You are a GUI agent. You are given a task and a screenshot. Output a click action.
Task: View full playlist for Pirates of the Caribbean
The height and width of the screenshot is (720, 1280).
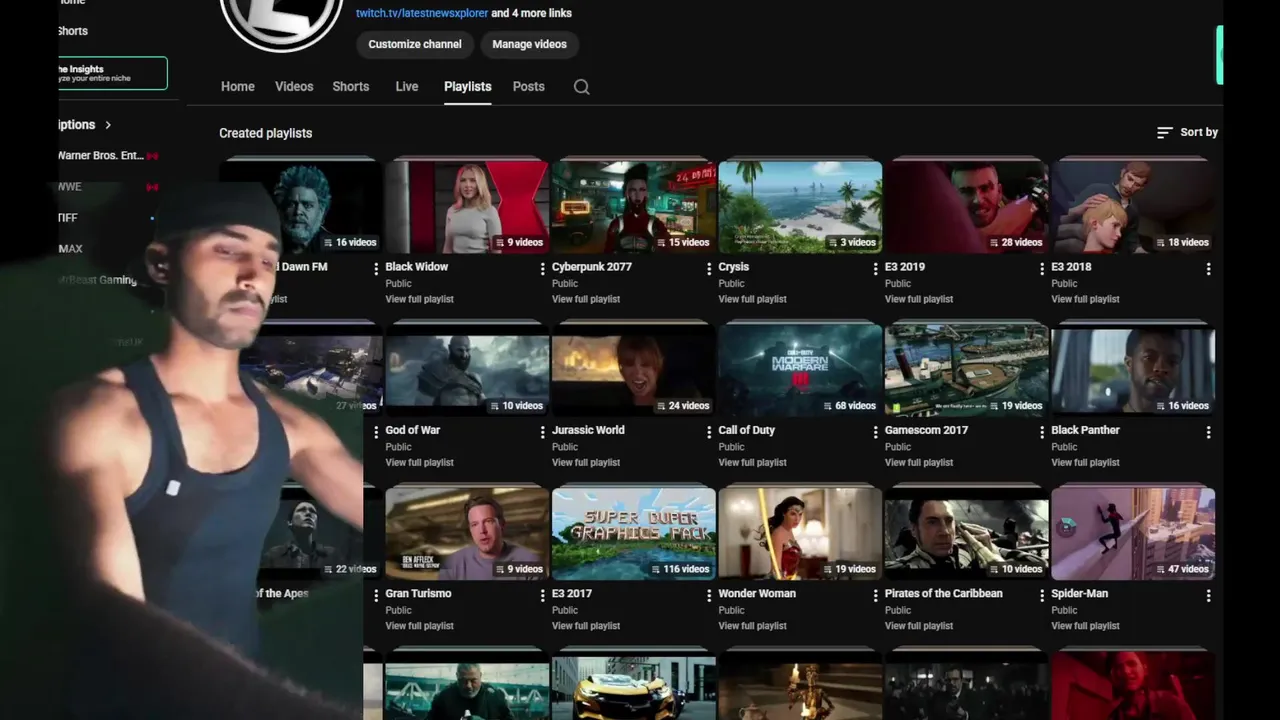tap(919, 626)
